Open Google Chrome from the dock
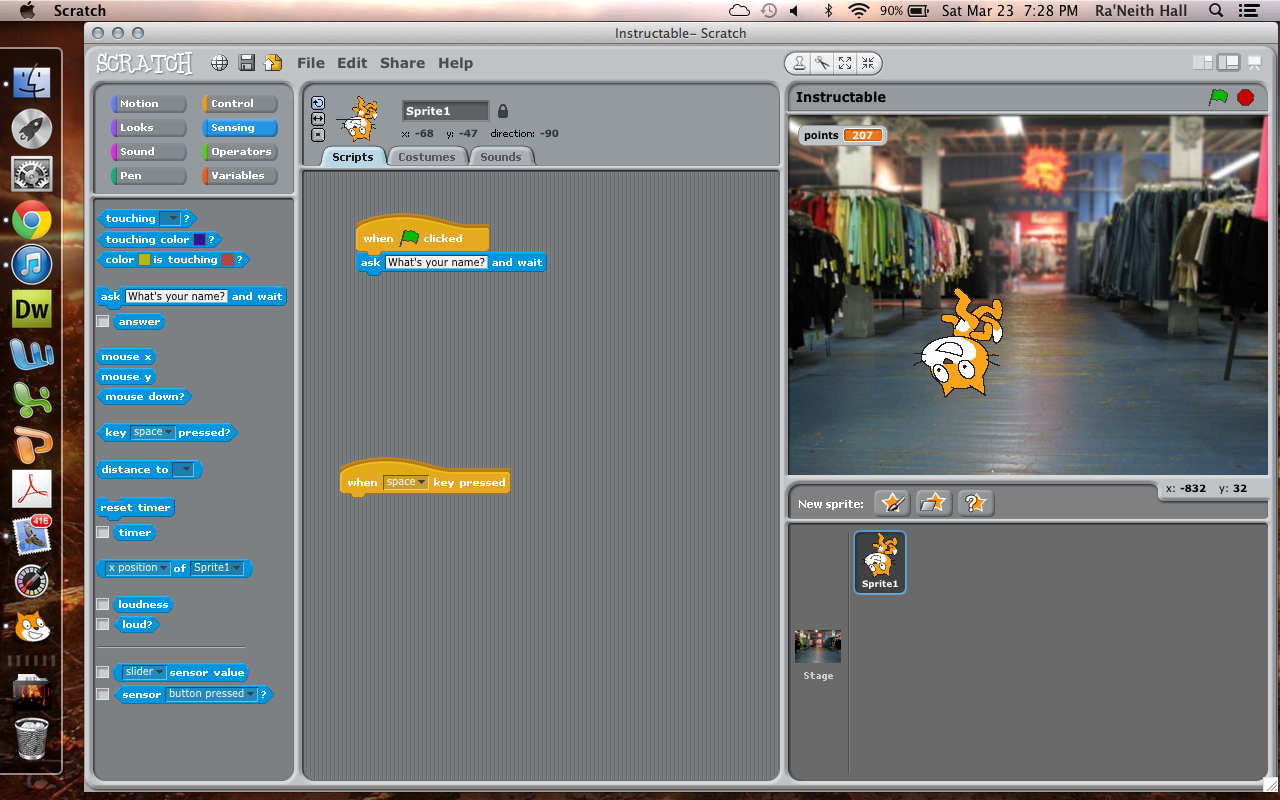Screen dimensions: 1280x800 pyautogui.click(x=32, y=220)
